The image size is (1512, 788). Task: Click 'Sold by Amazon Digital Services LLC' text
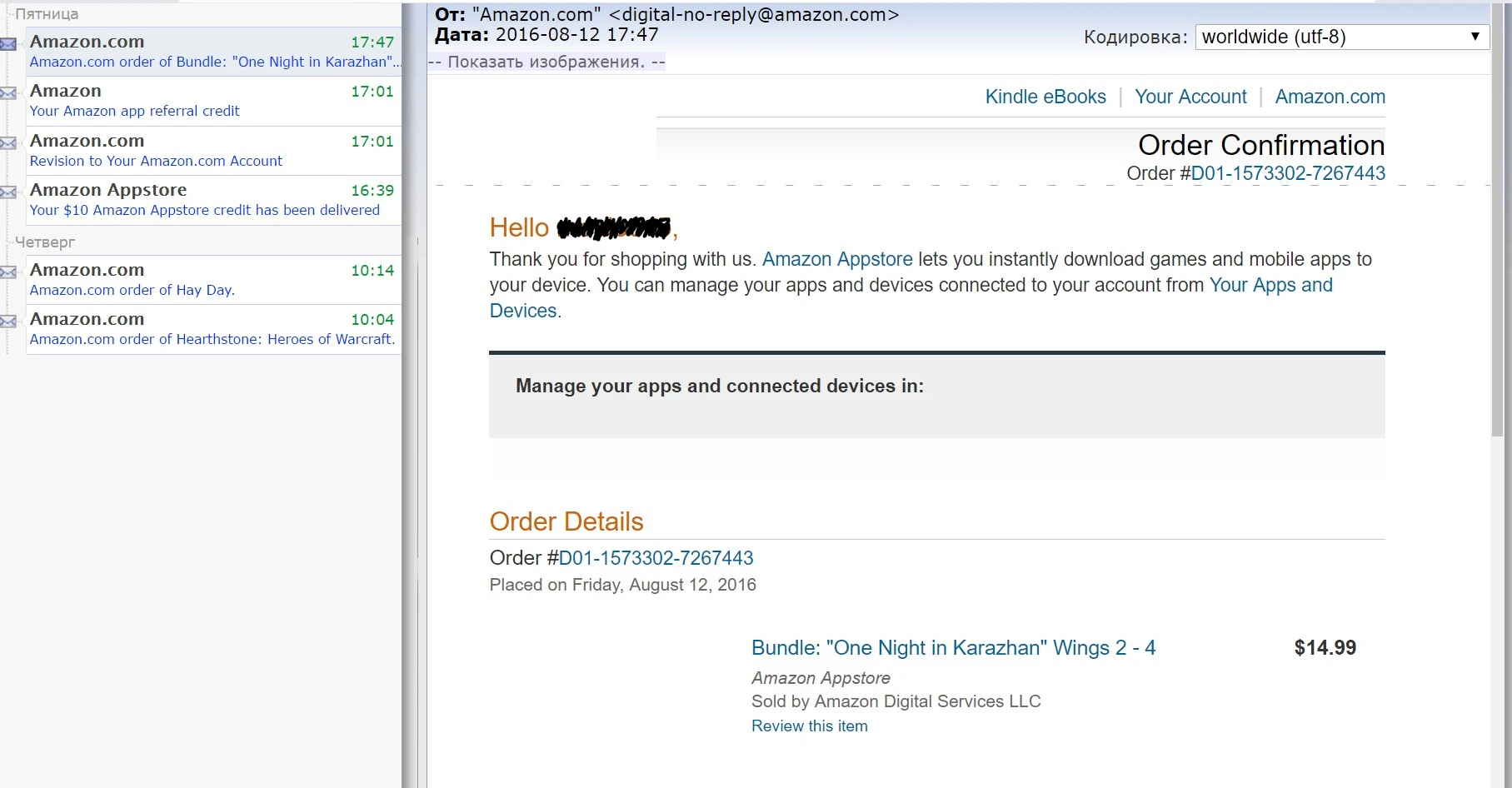click(x=896, y=701)
